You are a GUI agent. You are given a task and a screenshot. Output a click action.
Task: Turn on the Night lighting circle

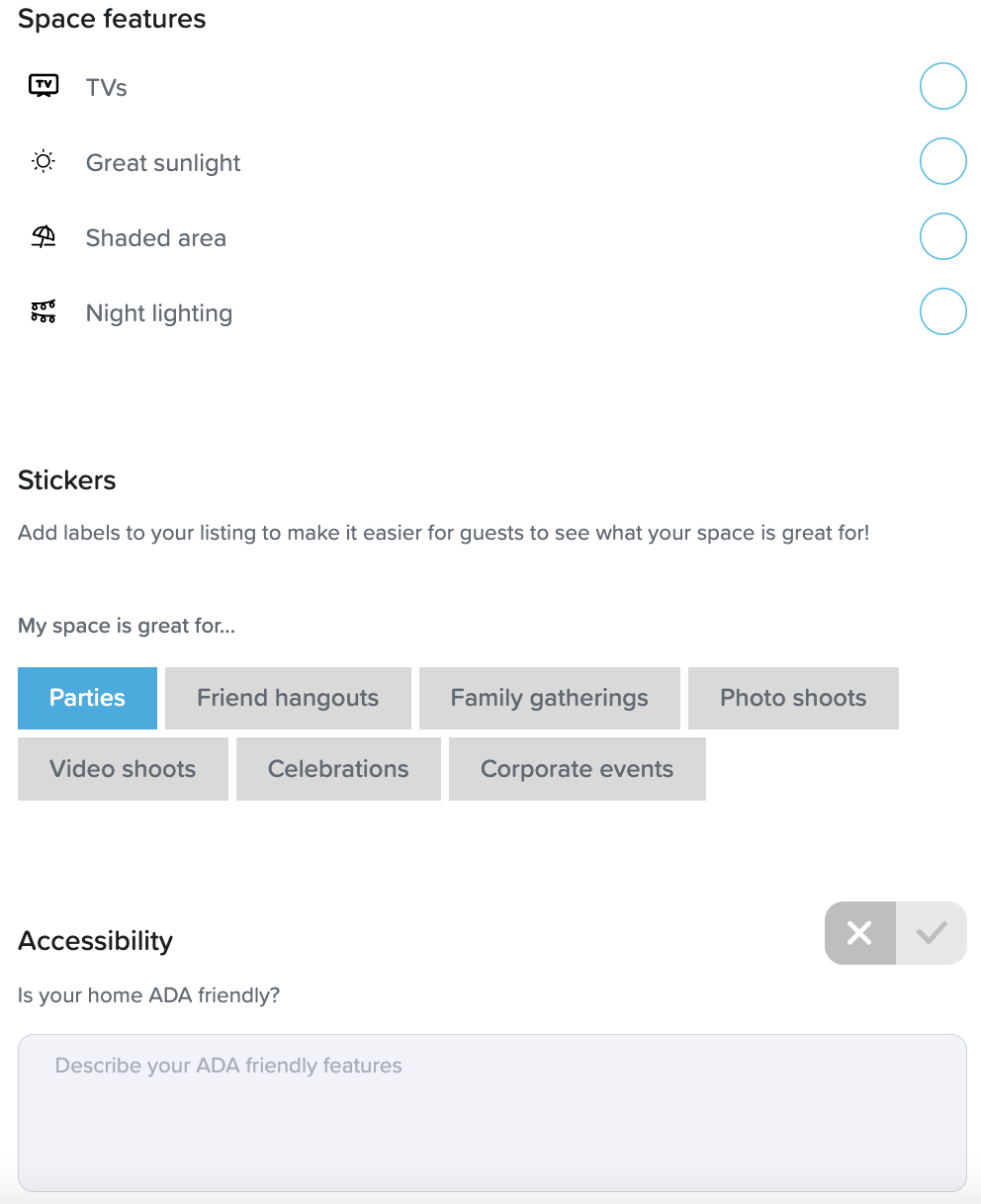[942, 311]
